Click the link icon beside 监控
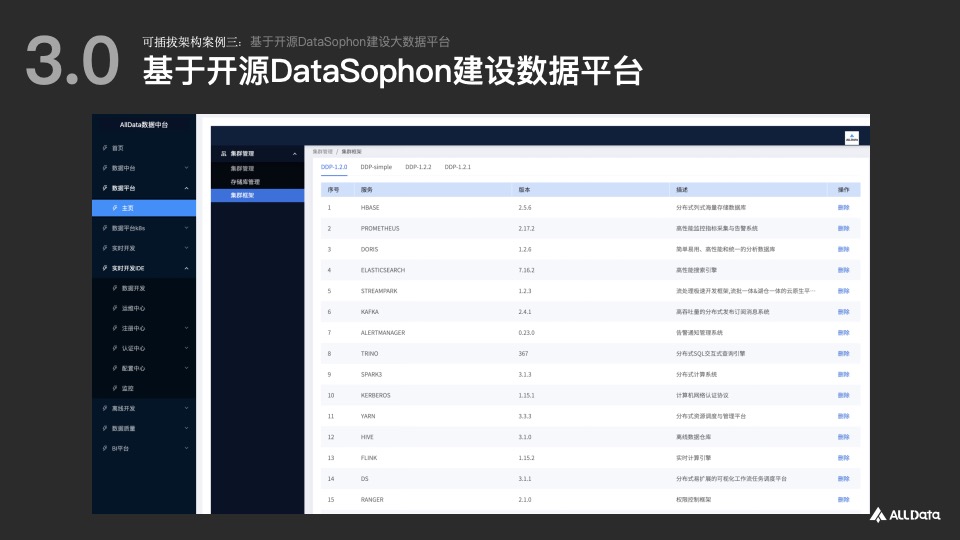This screenshot has width=960, height=540. tap(114, 388)
